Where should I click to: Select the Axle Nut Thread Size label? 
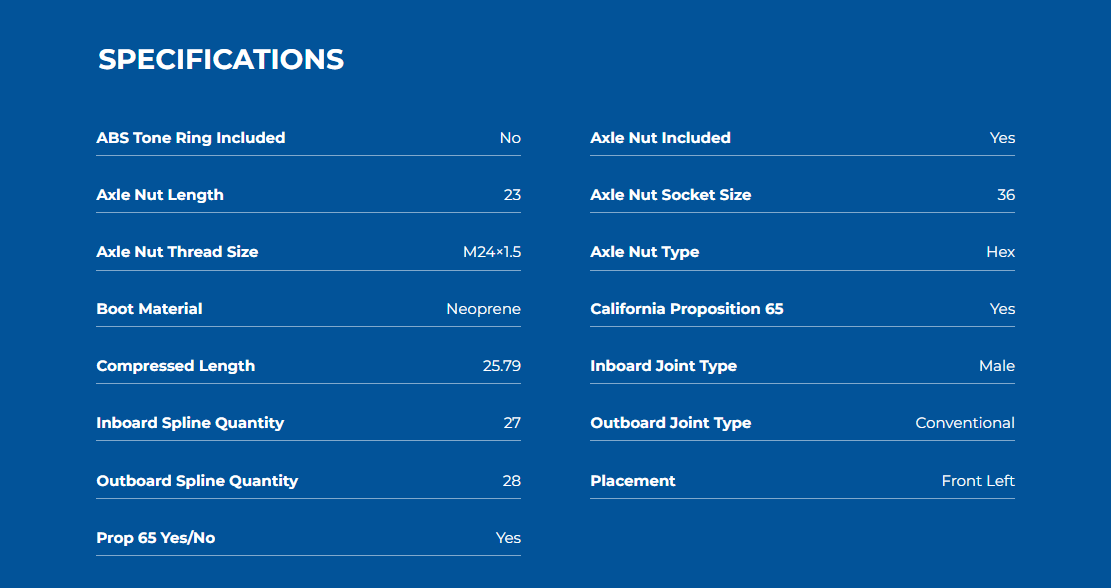click(177, 251)
